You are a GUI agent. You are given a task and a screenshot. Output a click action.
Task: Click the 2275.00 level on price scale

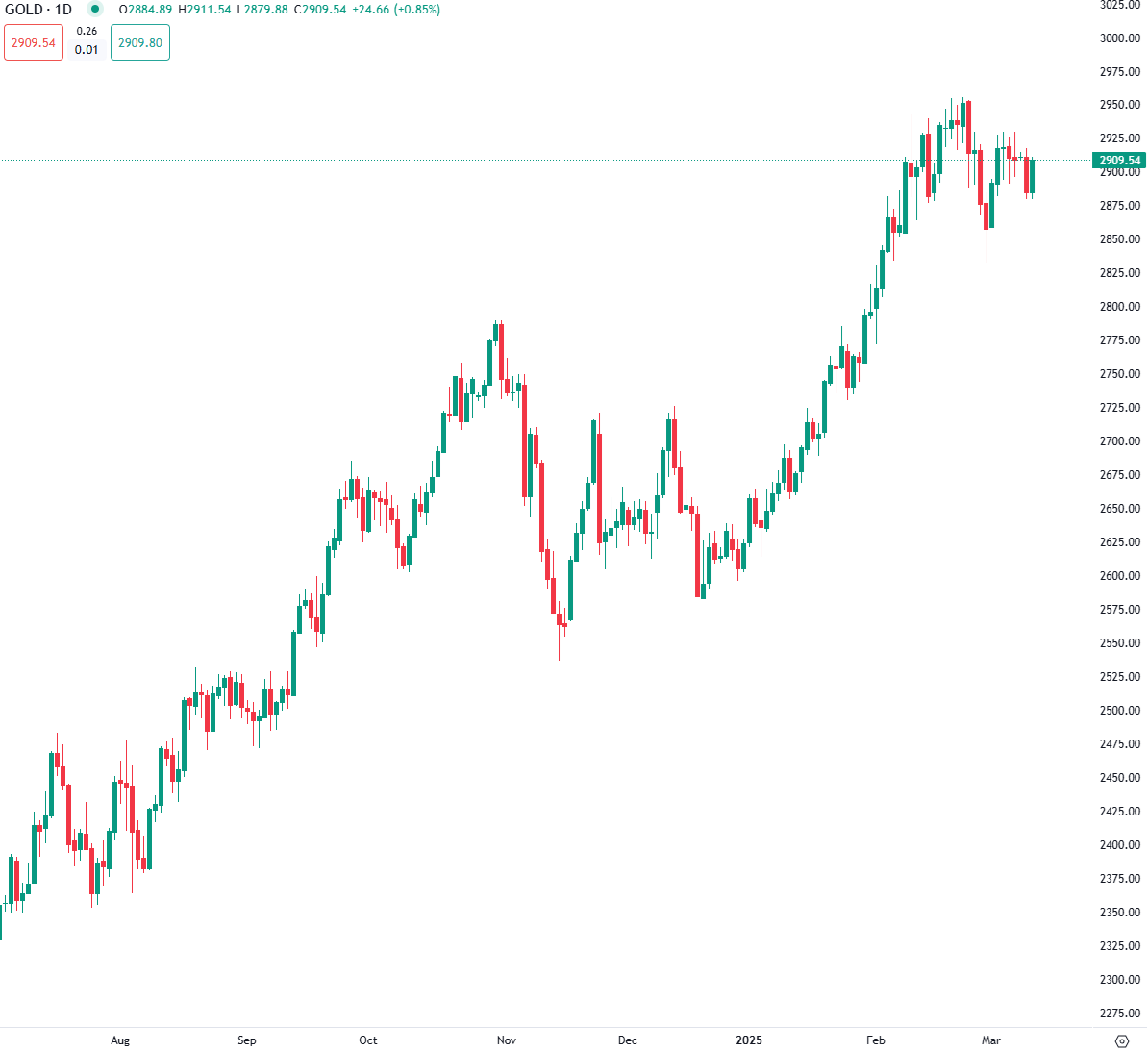click(1120, 1014)
